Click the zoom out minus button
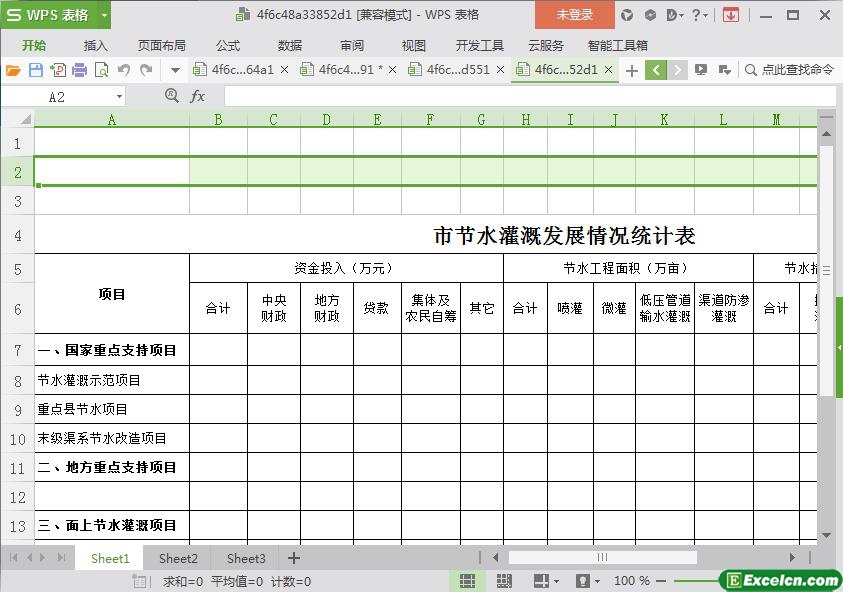Screen dimensions: 843x592 pos(661,581)
